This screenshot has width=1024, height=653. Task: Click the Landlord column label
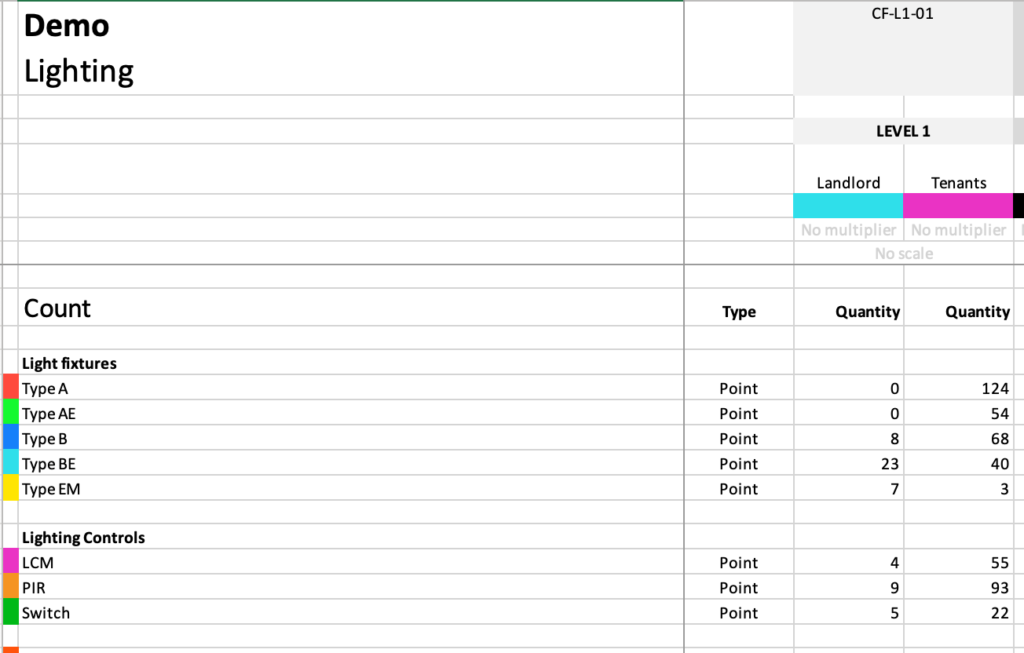[x=848, y=183]
